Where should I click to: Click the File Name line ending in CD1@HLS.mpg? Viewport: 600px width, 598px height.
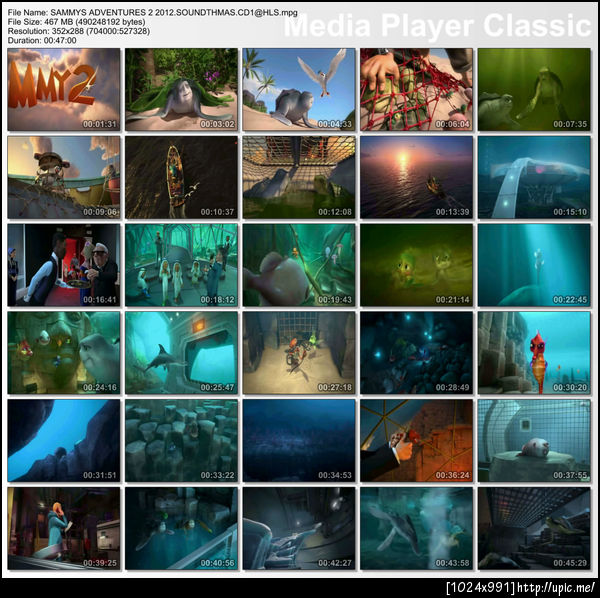[x=152, y=13]
